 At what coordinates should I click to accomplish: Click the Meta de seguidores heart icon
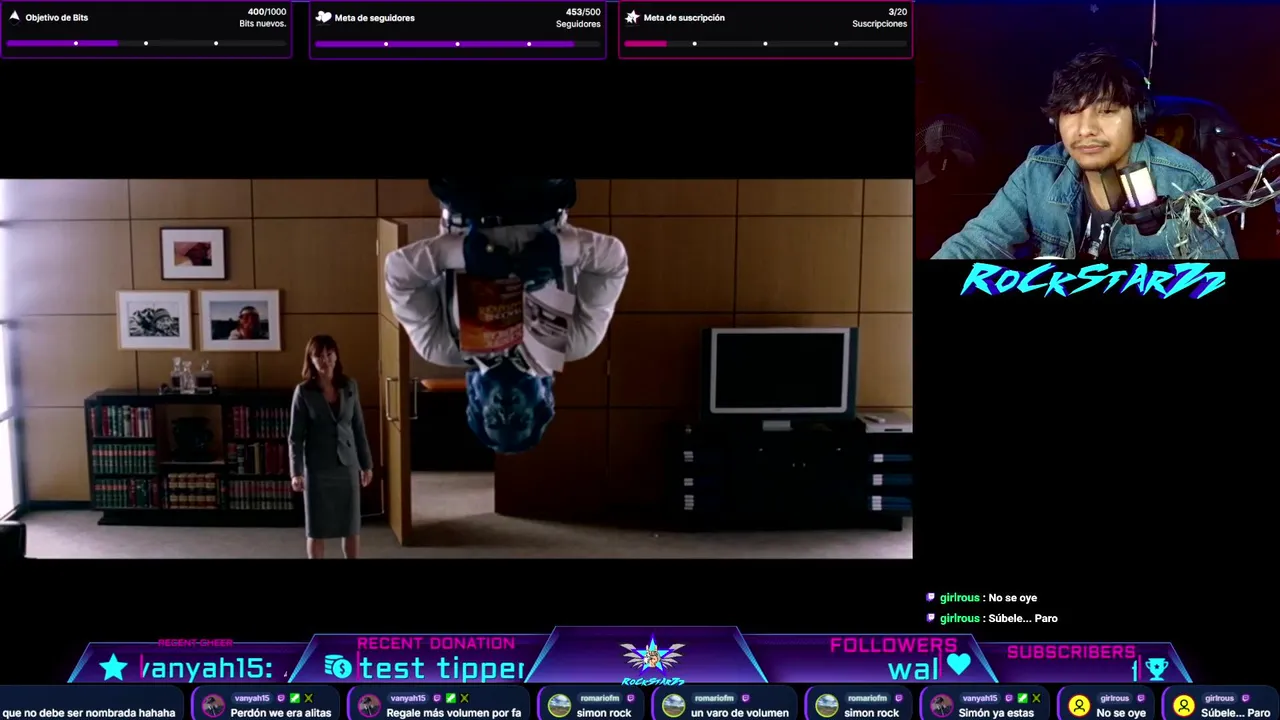[x=323, y=17]
